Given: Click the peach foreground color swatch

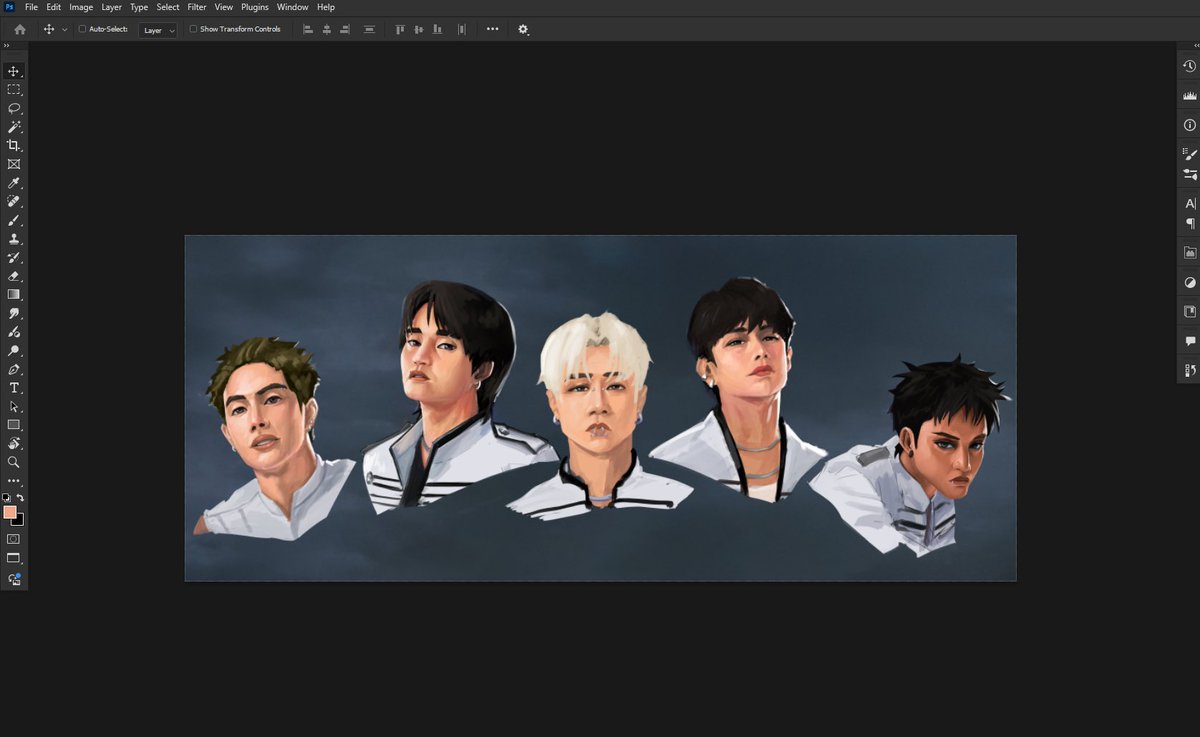Looking at the screenshot, I should click(10, 512).
